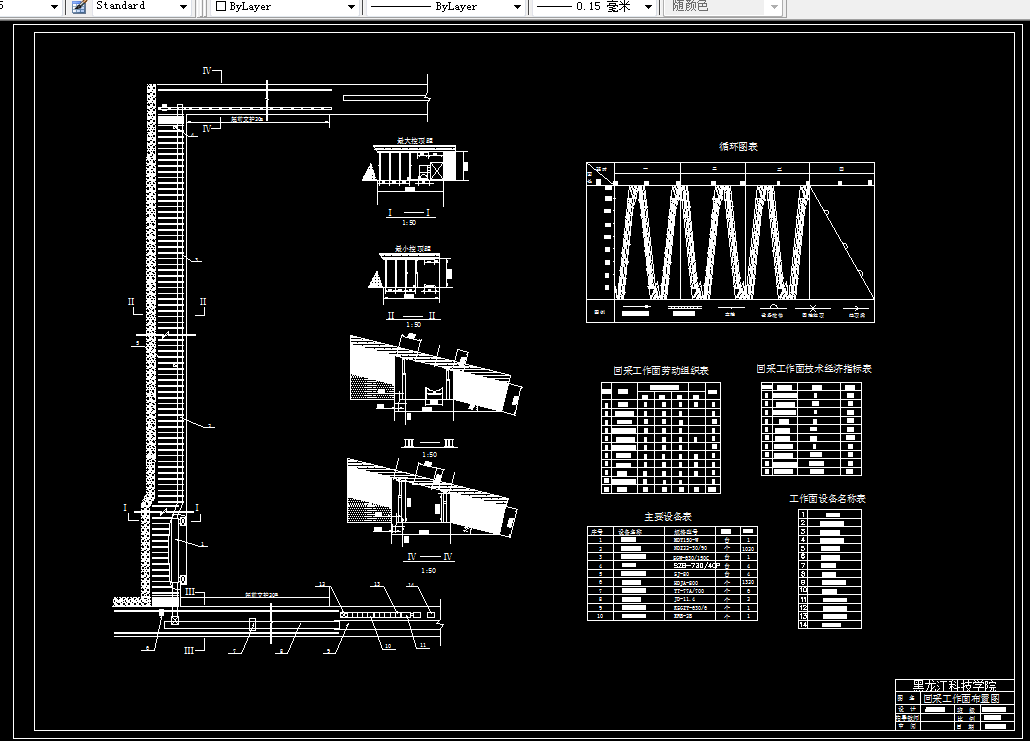Expand the Standard table style dropdown
Viewport: 1030px width, 741px height.
pyautogui.click(x=183, y=7)
